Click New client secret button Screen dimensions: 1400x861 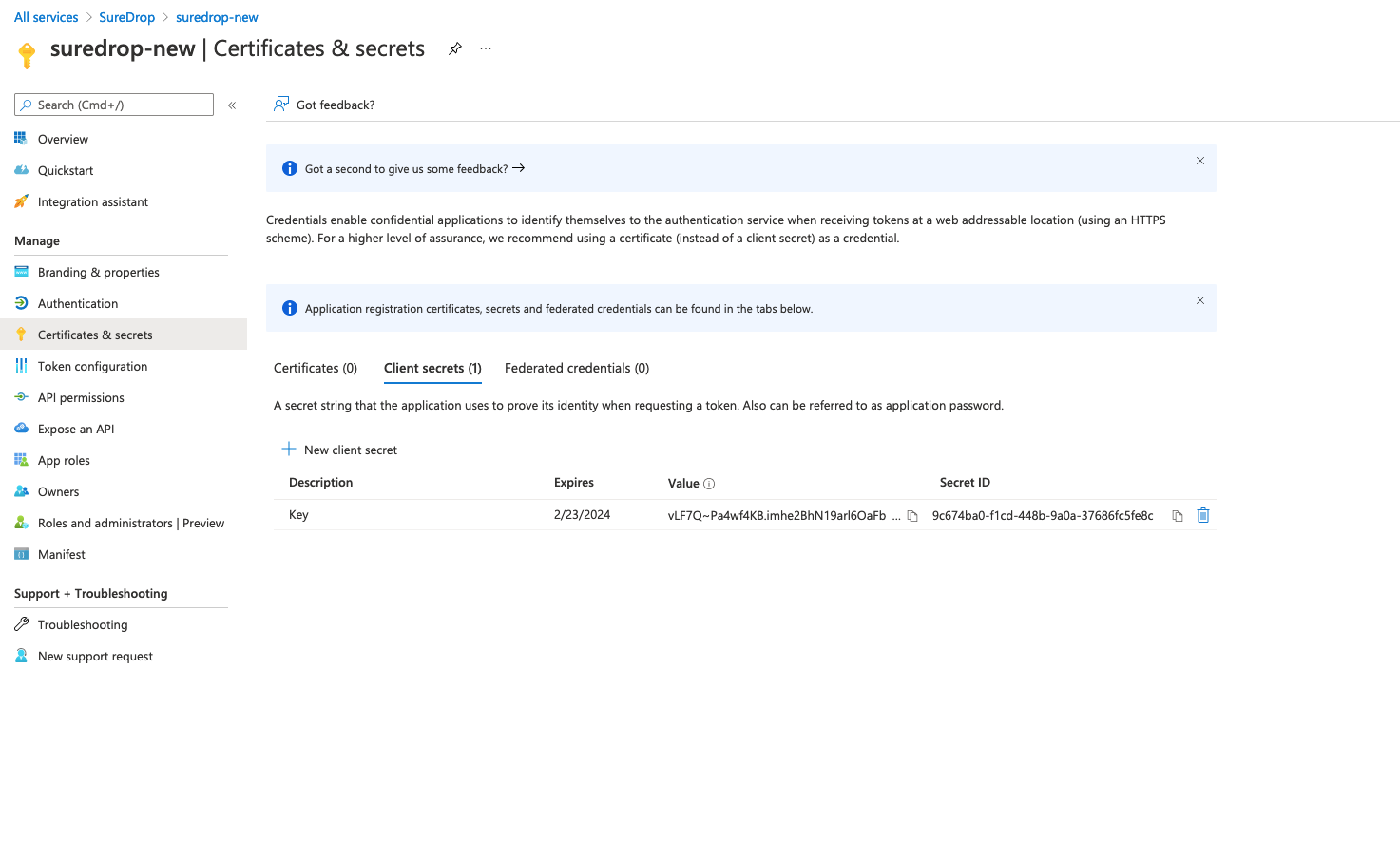point(340,450)
